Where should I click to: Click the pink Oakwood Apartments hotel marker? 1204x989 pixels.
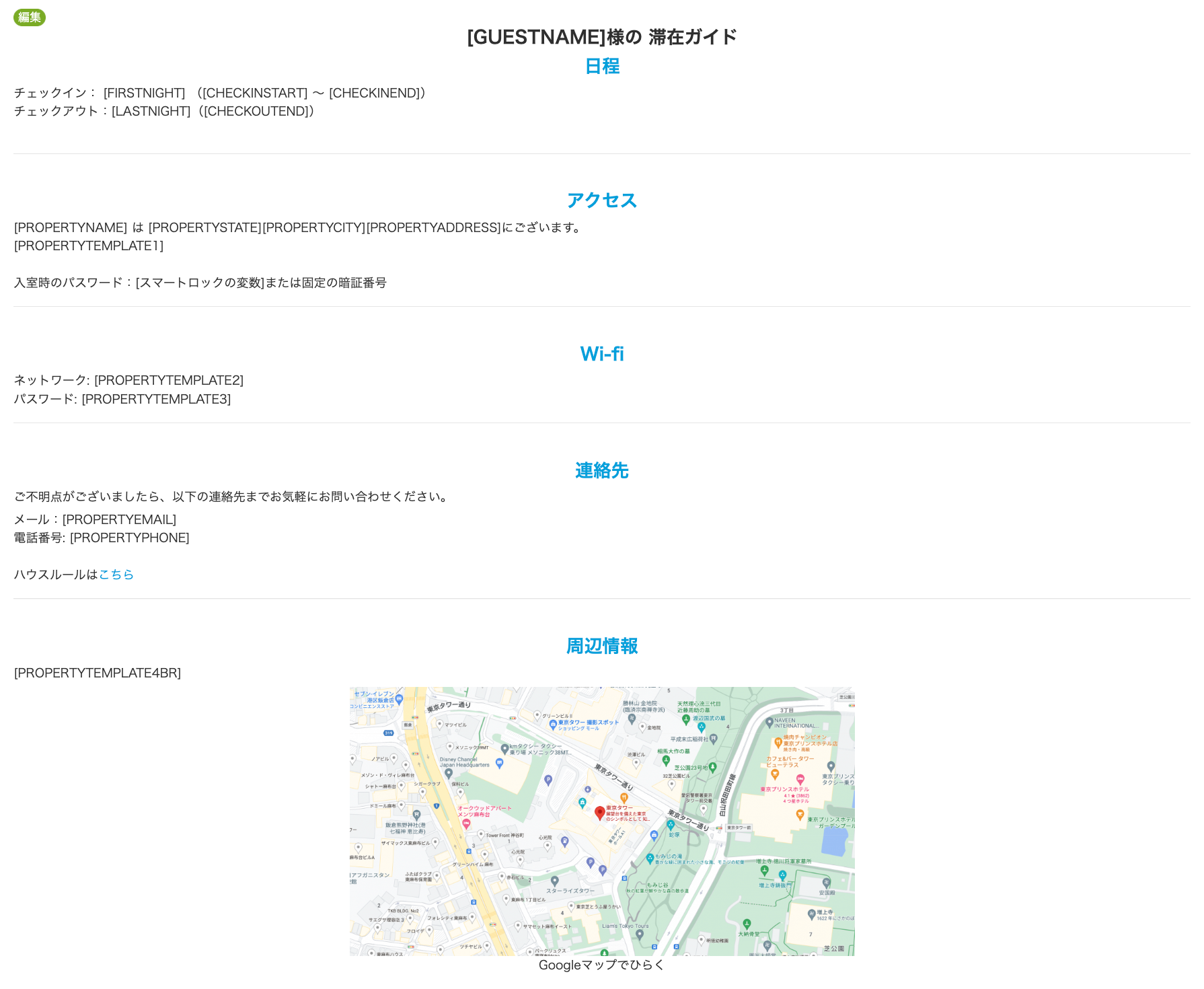tap(465, 823)
